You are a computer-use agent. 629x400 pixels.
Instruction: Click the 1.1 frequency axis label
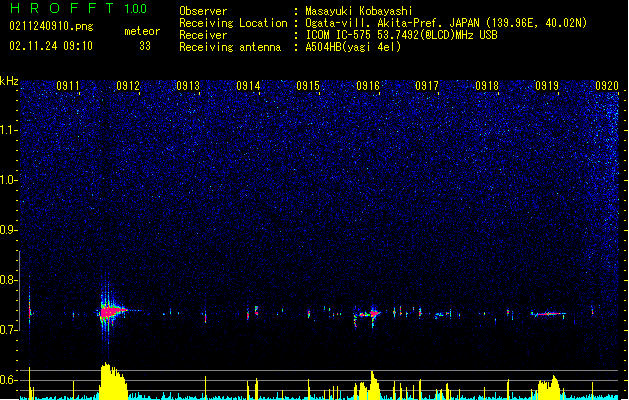[x=9, y=130]
